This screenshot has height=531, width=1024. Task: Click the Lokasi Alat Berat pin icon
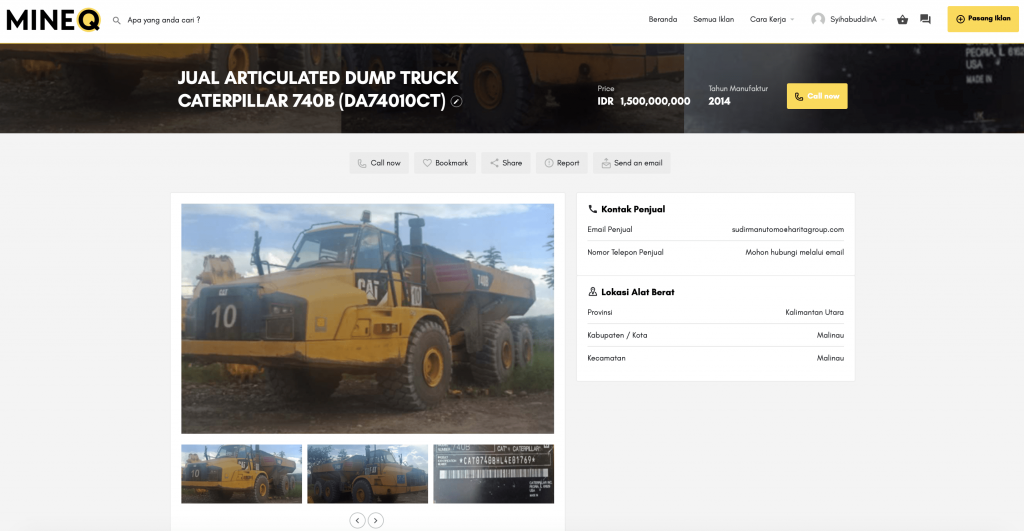[592, 292]
